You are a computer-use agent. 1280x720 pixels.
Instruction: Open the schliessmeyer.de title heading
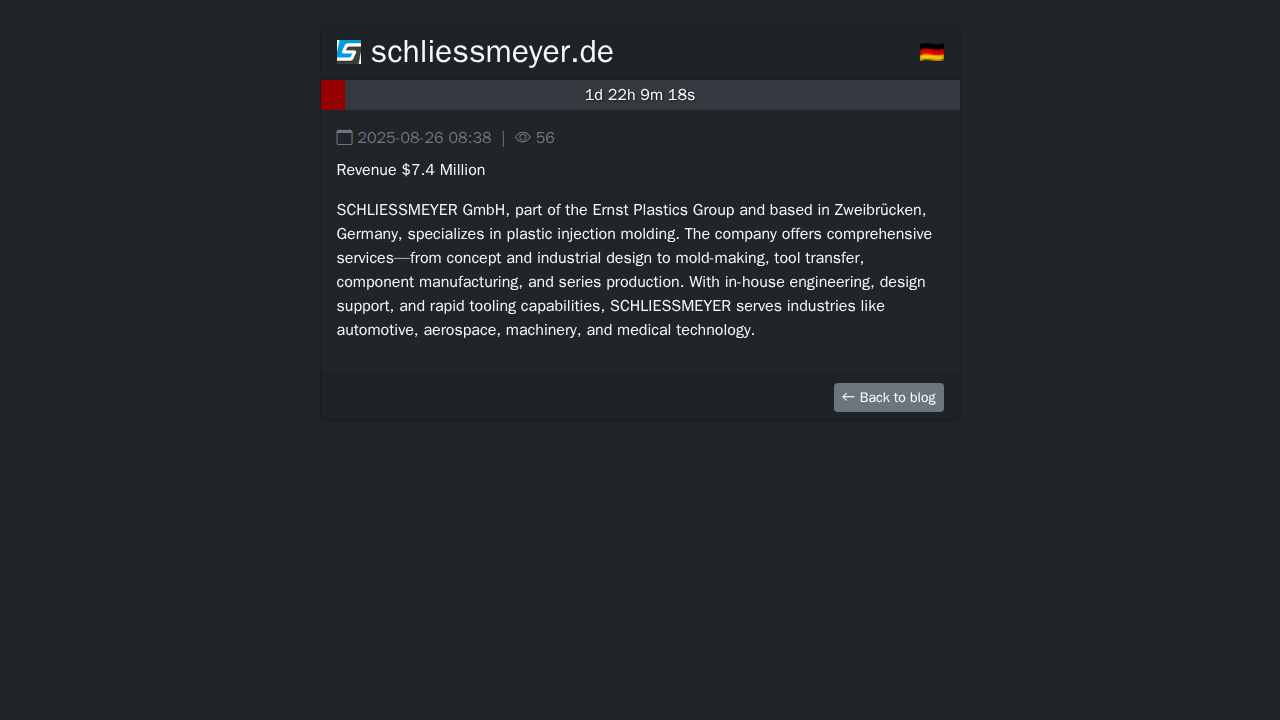point(492,52)
